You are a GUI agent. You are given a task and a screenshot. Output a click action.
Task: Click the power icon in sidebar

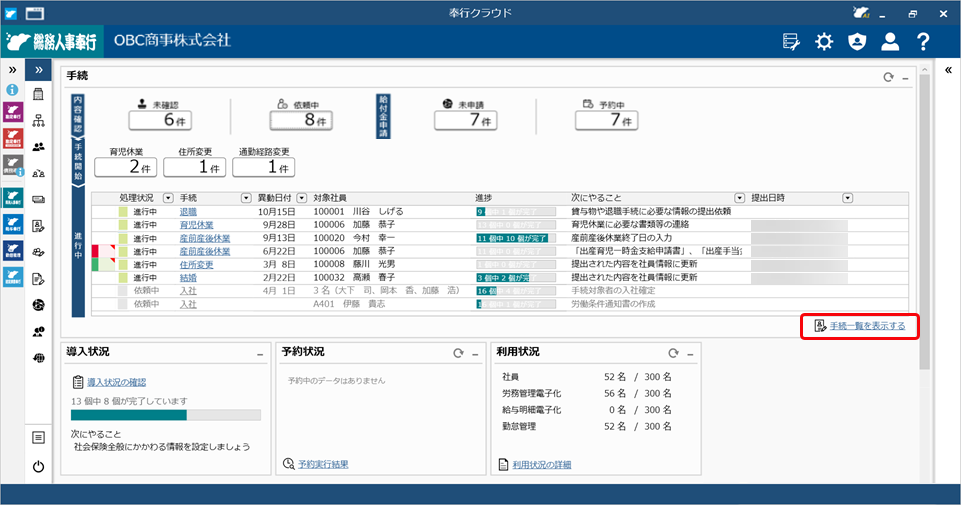(x=38, y=466)
